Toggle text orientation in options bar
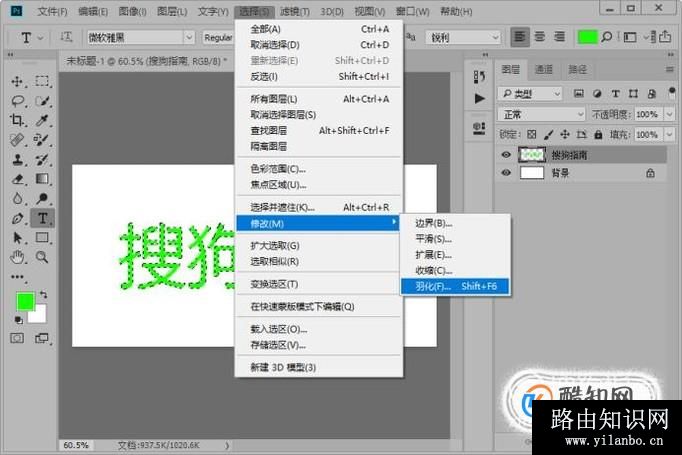Image resolution: width=682 pixels, height=455 pixels. [66, 37]
